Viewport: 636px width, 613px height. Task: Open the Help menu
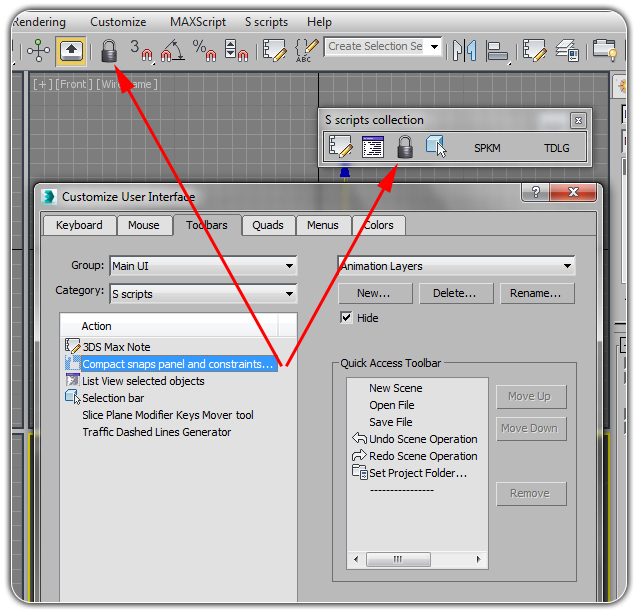click(319, 22)
